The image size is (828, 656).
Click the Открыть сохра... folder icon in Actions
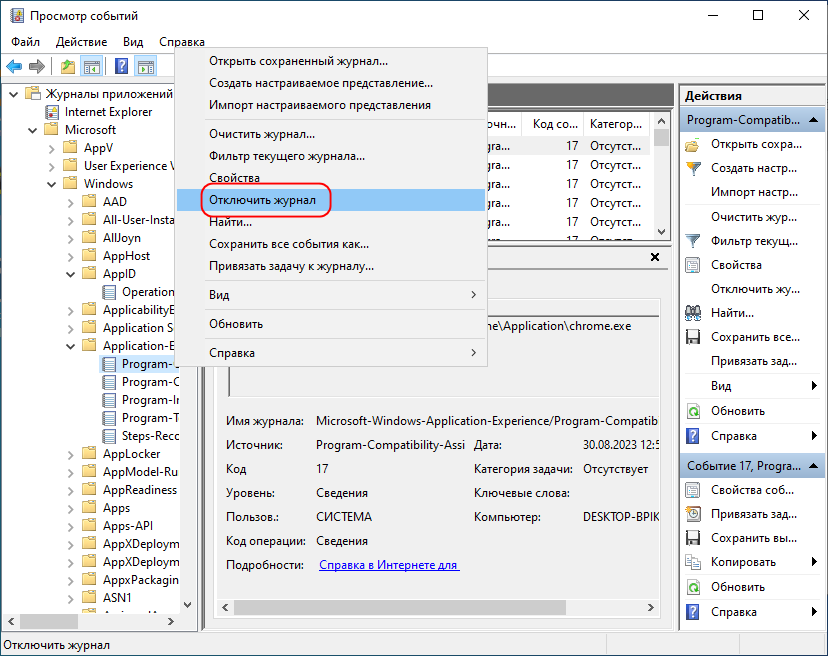click(x=692, y=145)
